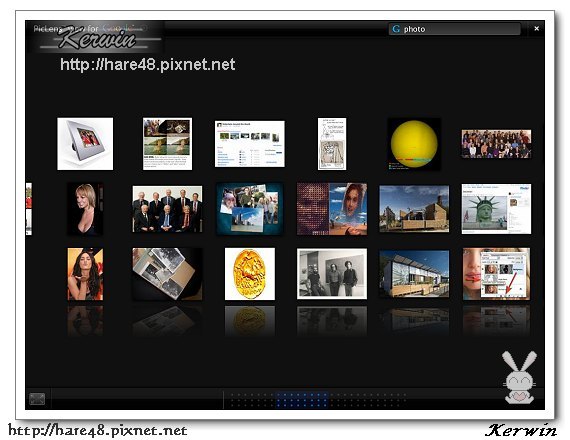
Task: Close the PicLens viewer with X button
Action: pyautogui.click(x=537, y=28)
